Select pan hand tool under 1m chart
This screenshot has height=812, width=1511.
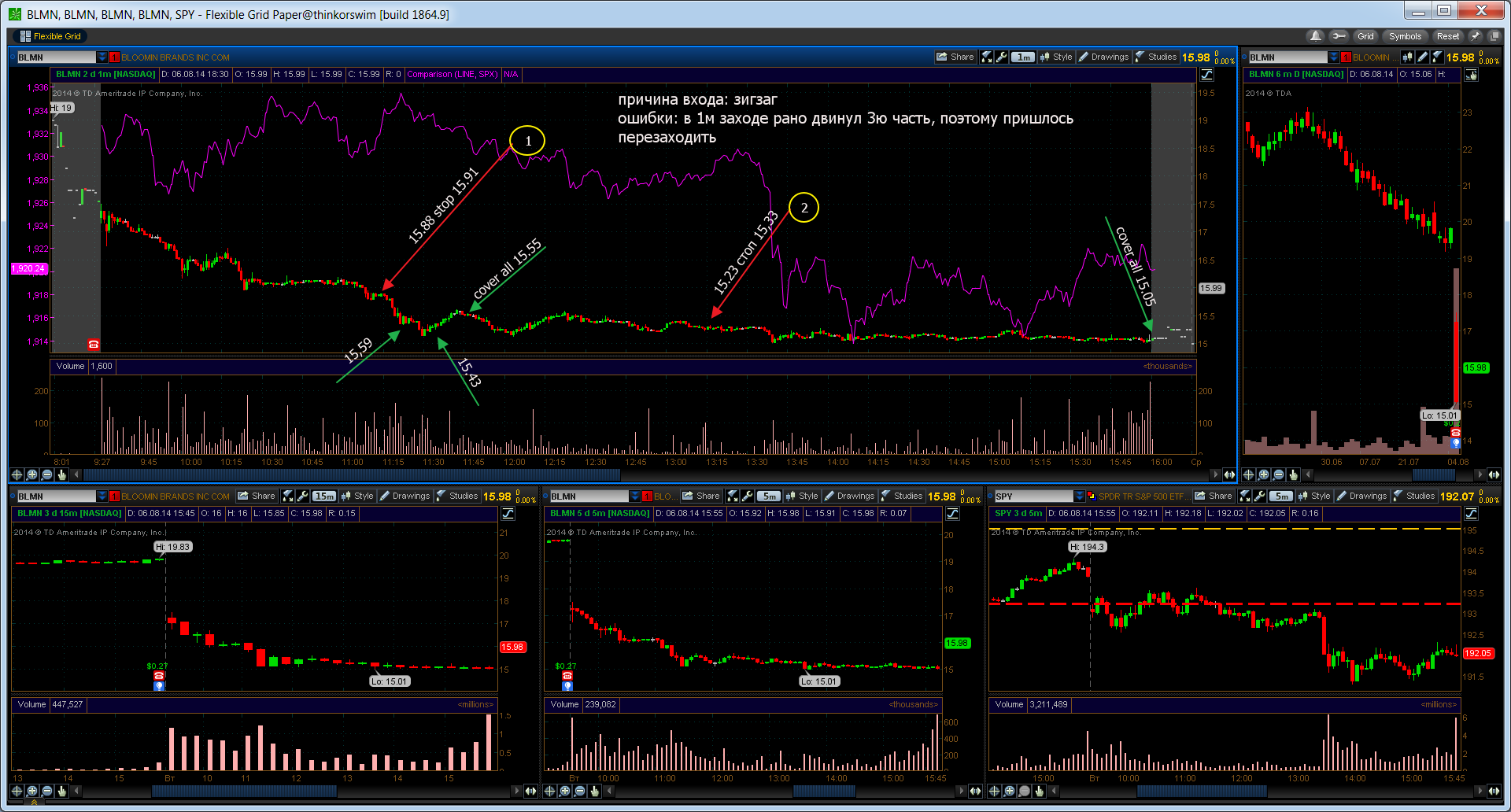point(61,474)
